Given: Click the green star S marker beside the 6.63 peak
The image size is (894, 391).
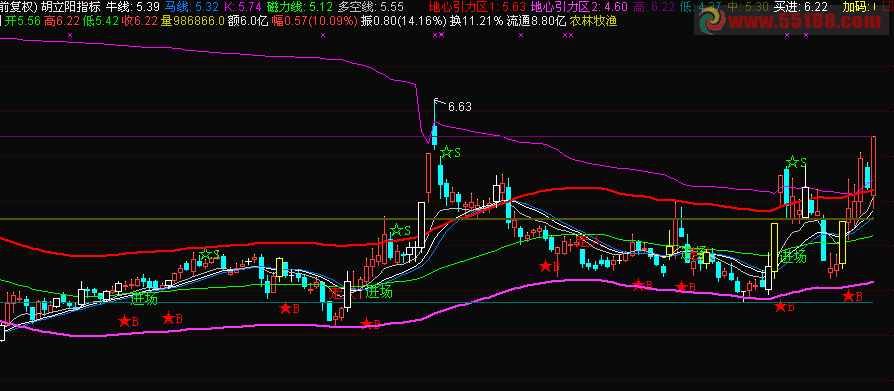Looking at the screenshot, I should (450, 152).
